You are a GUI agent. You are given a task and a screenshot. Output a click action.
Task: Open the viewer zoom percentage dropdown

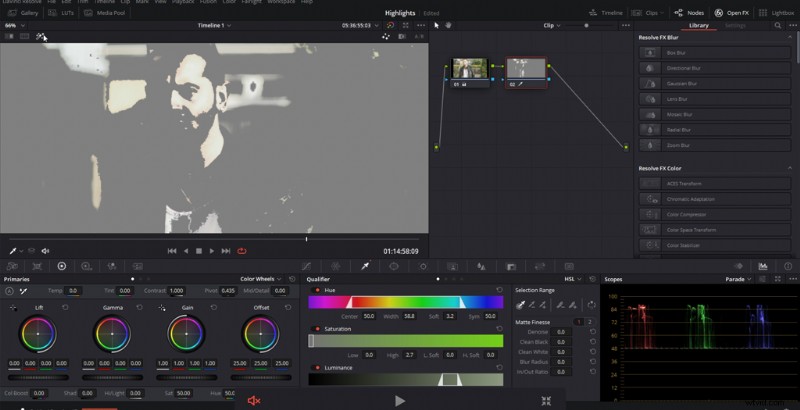click(x=14, y=25)
